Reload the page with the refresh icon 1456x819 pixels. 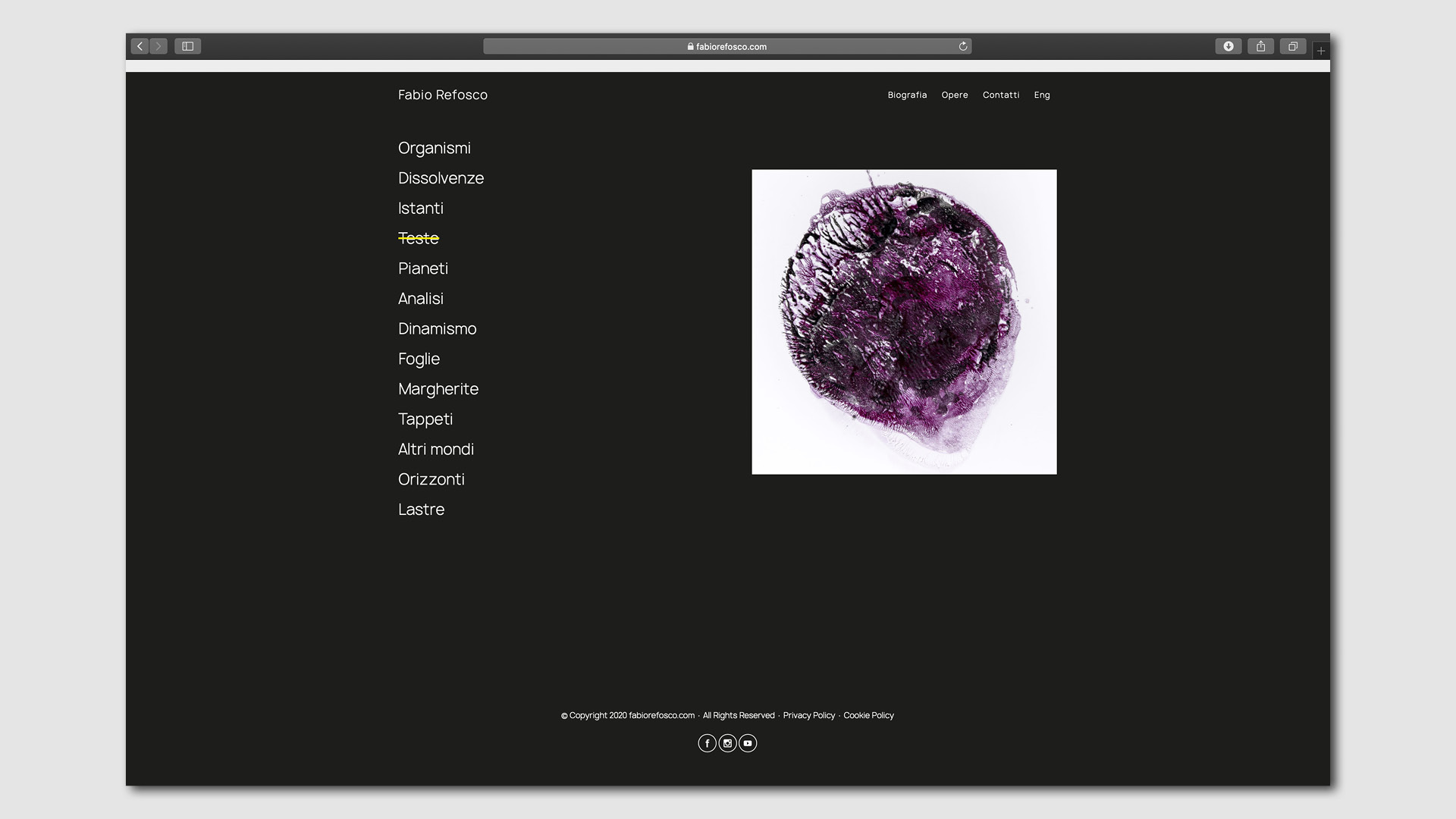click(x=963, y=46)
